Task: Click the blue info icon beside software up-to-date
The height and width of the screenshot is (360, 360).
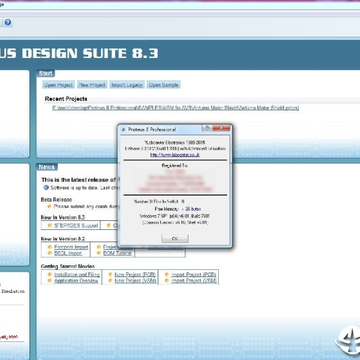Action: [46, 187]
